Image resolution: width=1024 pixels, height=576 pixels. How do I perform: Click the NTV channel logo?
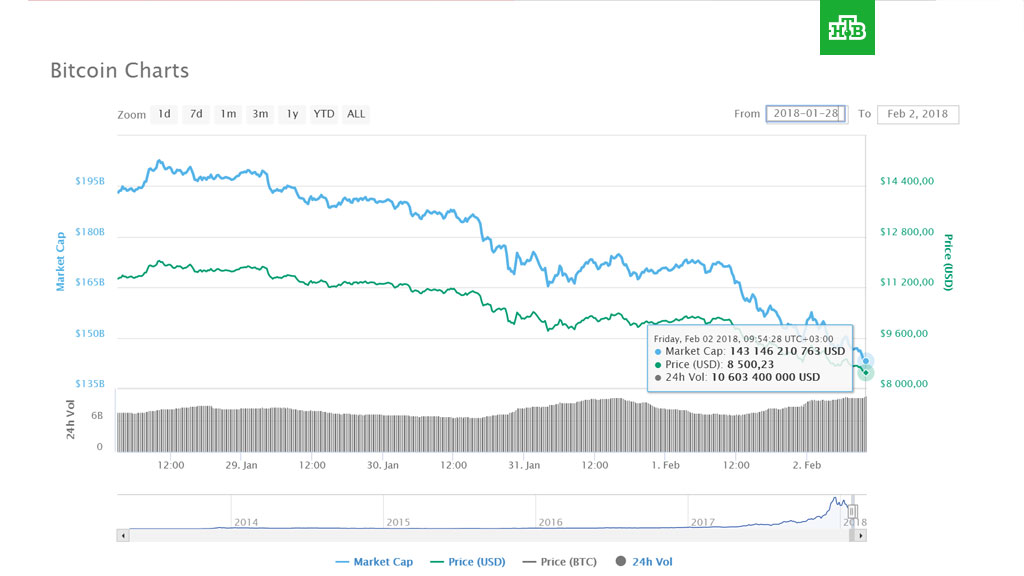click(847, 33)
